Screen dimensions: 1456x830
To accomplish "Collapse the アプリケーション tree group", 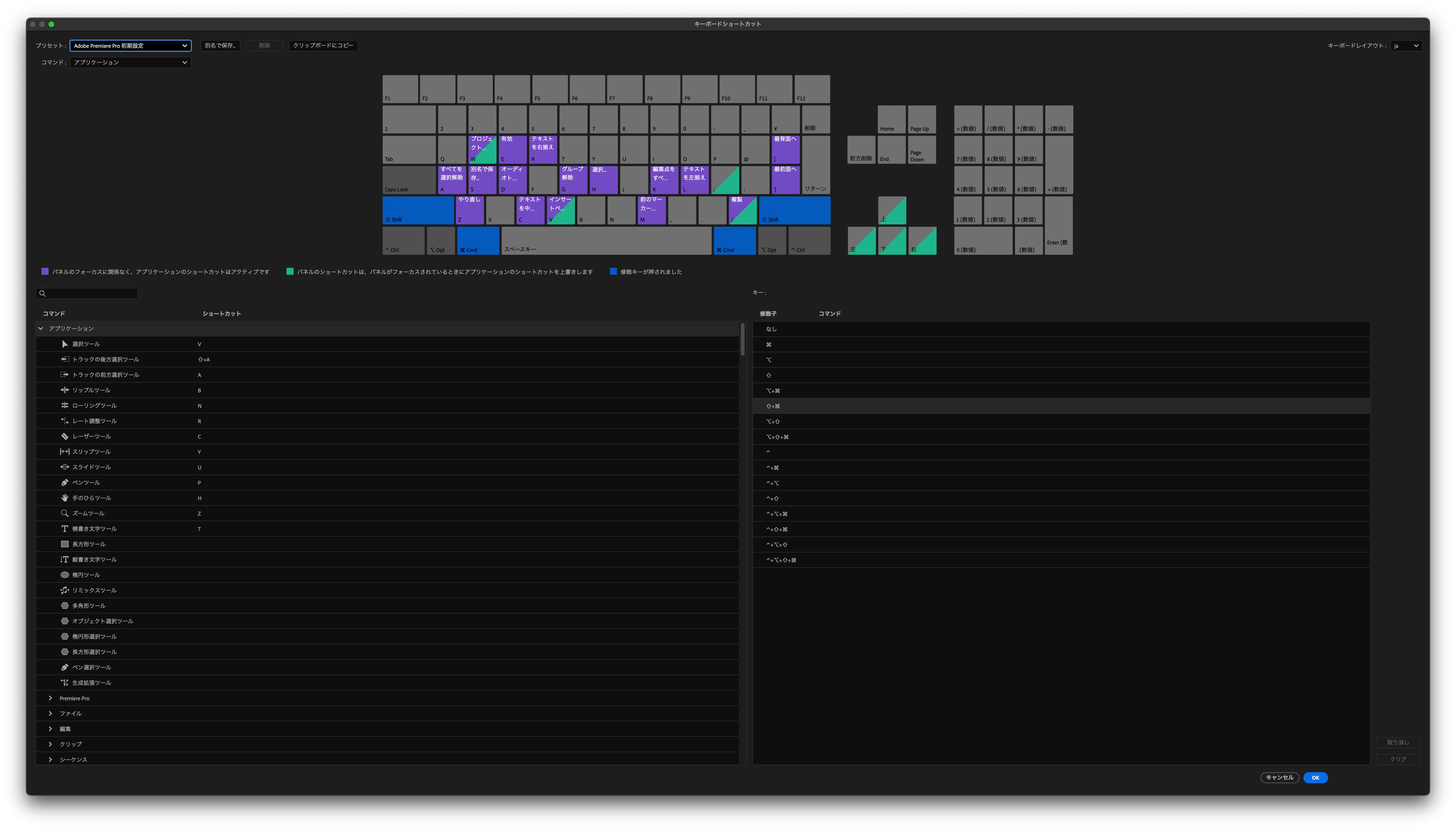I will click(40, 329).
